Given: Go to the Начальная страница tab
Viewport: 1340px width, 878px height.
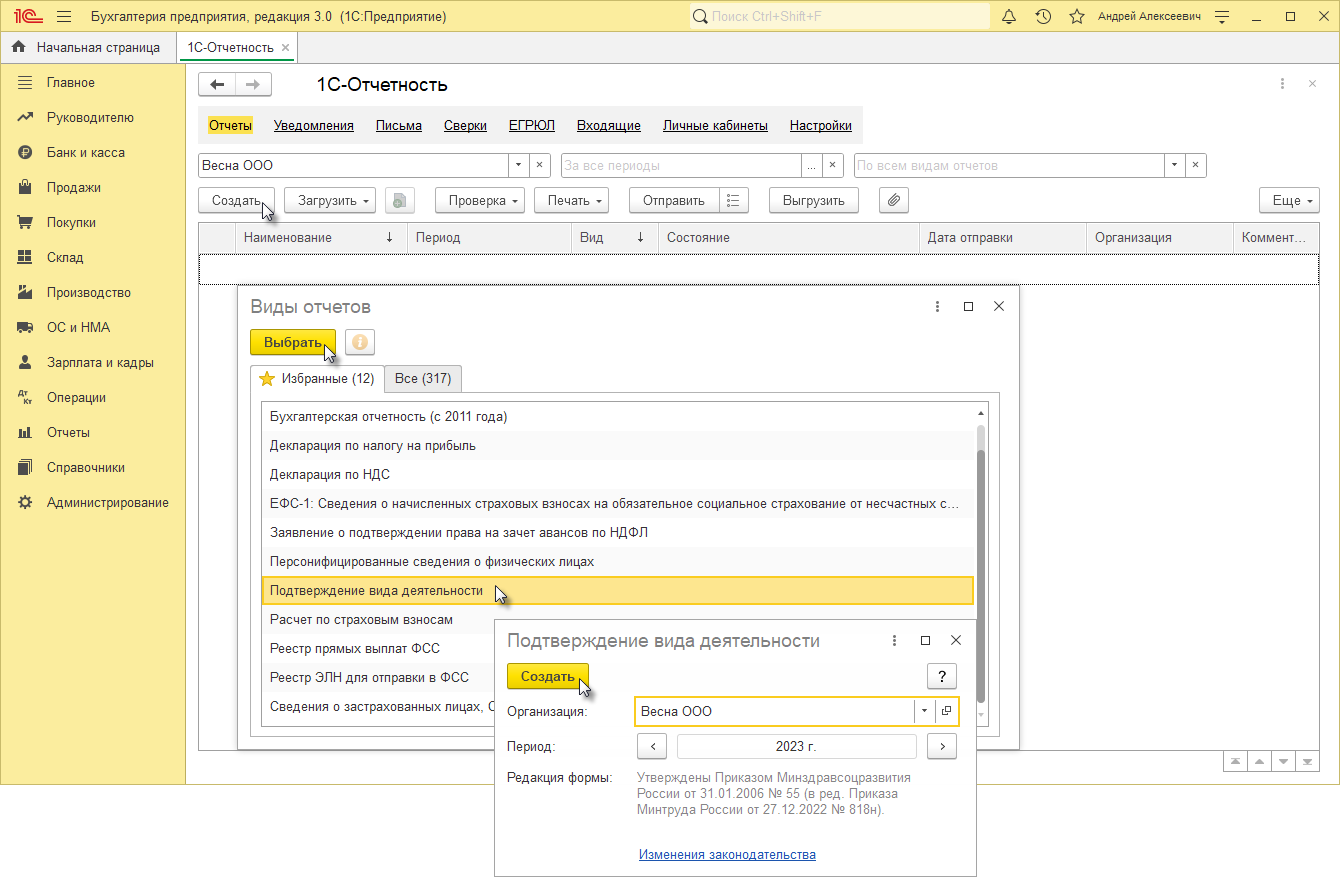Looking at the screenshot, I should tap(87, 47).
